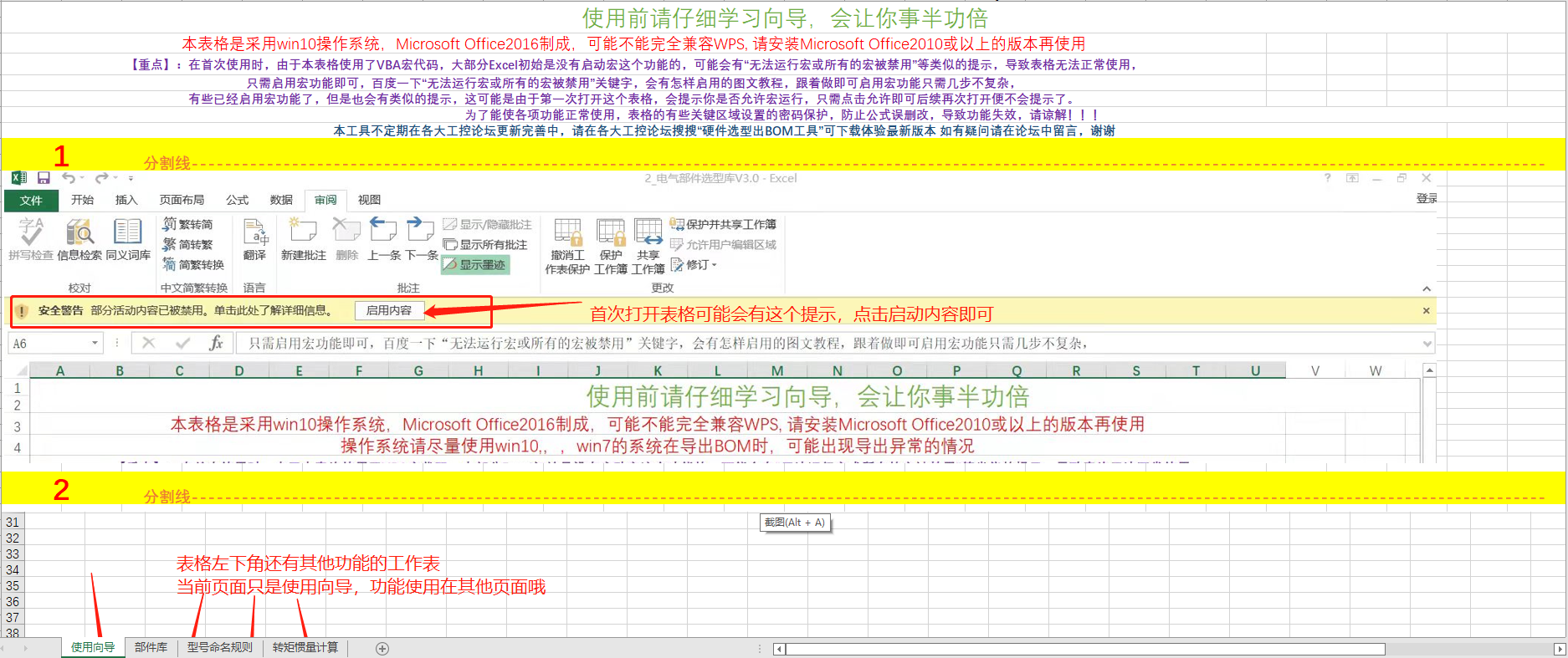Add a new sheet with the plus button
This screenshot has height=658, width=1568.
(x=382, y=649)
